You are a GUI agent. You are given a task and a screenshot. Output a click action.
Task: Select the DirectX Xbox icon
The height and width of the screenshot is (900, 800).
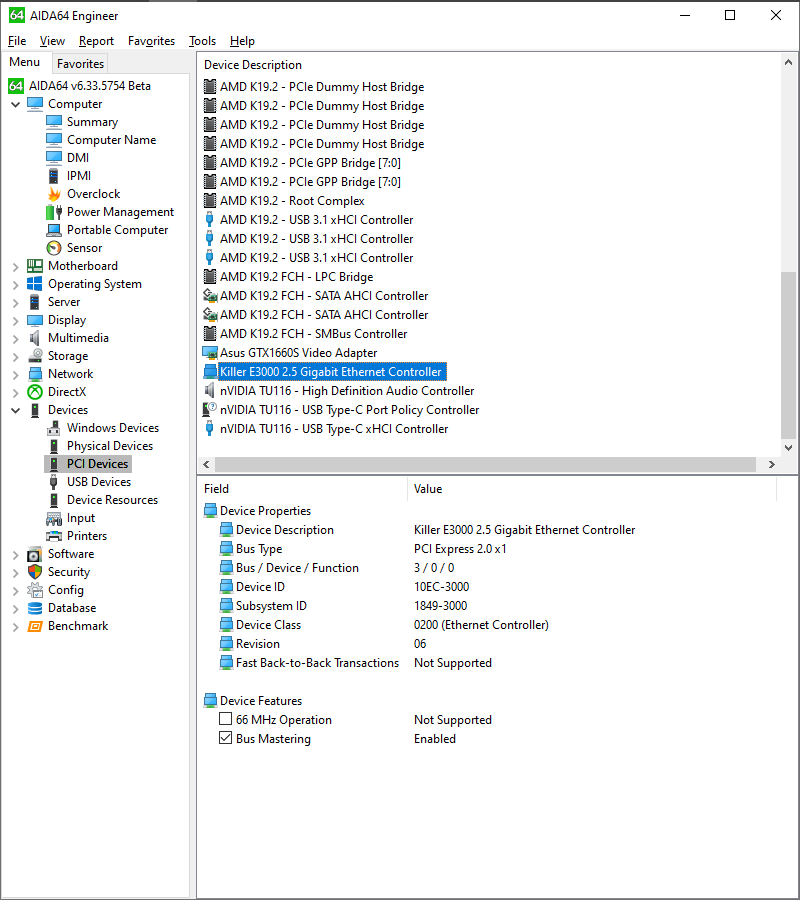tap(35, 392)
